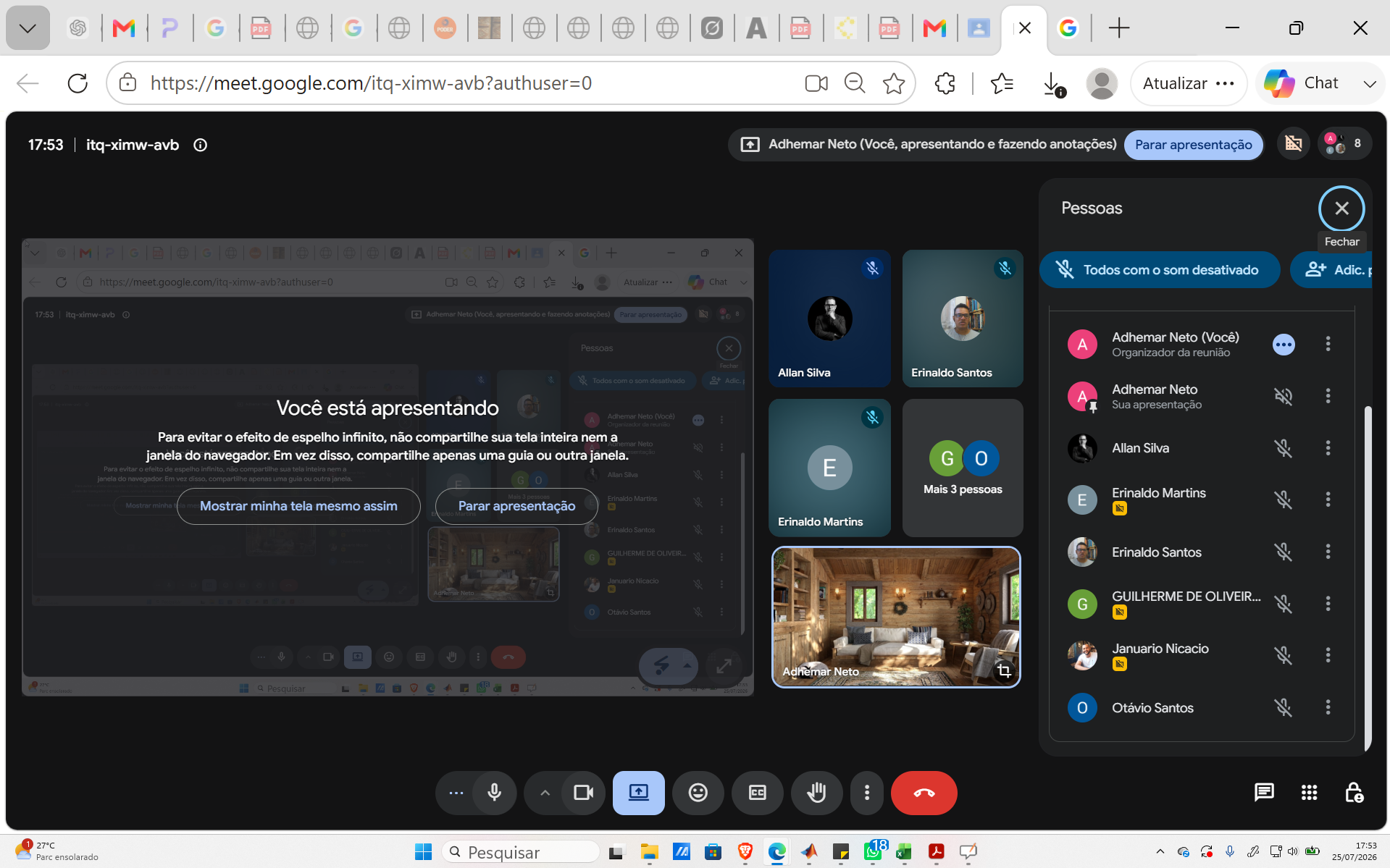Image resolution: width=1390 pixels, height=868 pixels.
Task: Click the speaking indicator dots for Adhemar Neto (Você)
Action: (1283, 345)
